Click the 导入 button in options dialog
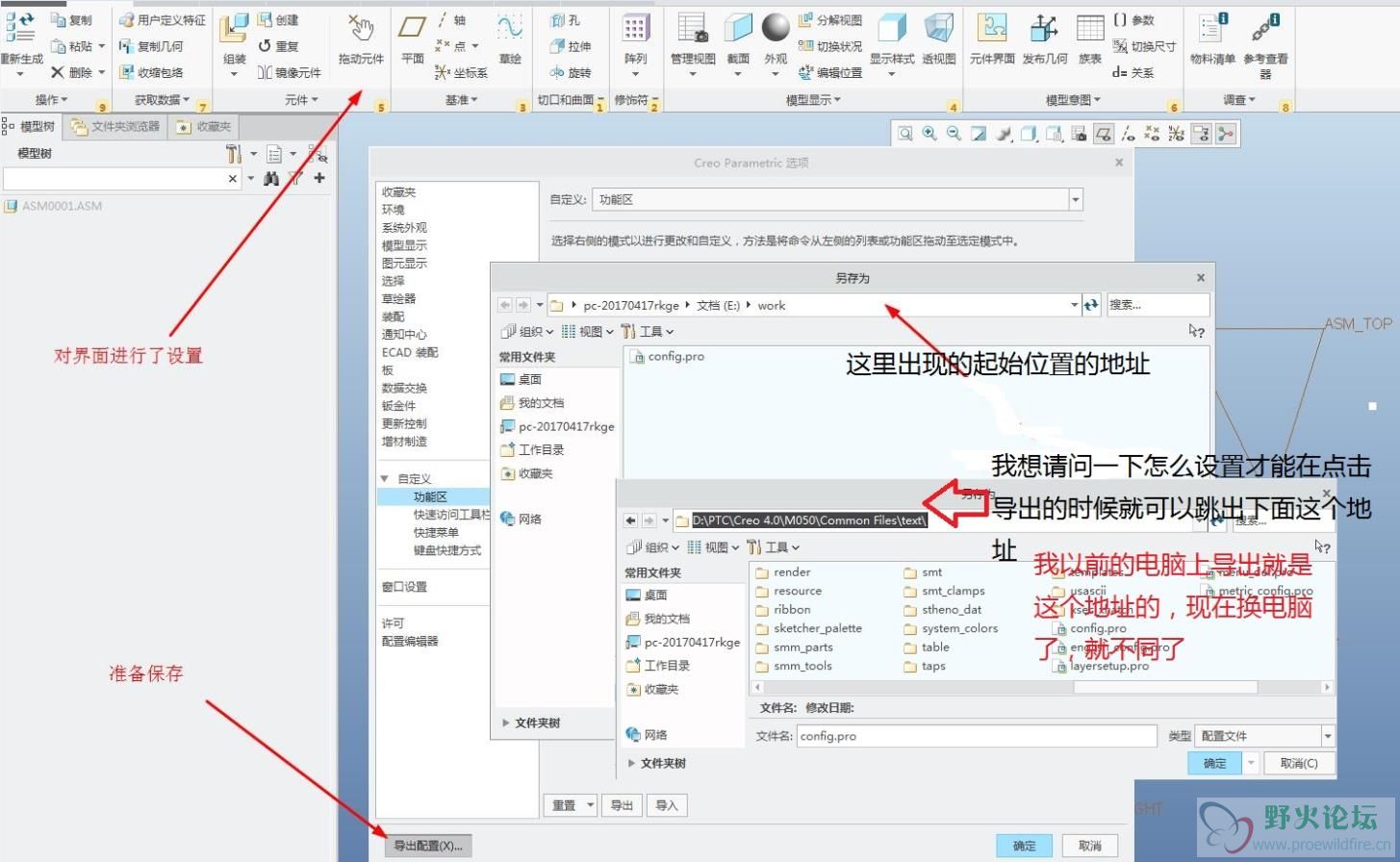This screenshot has width=1400, height=862. coord(667,805)
